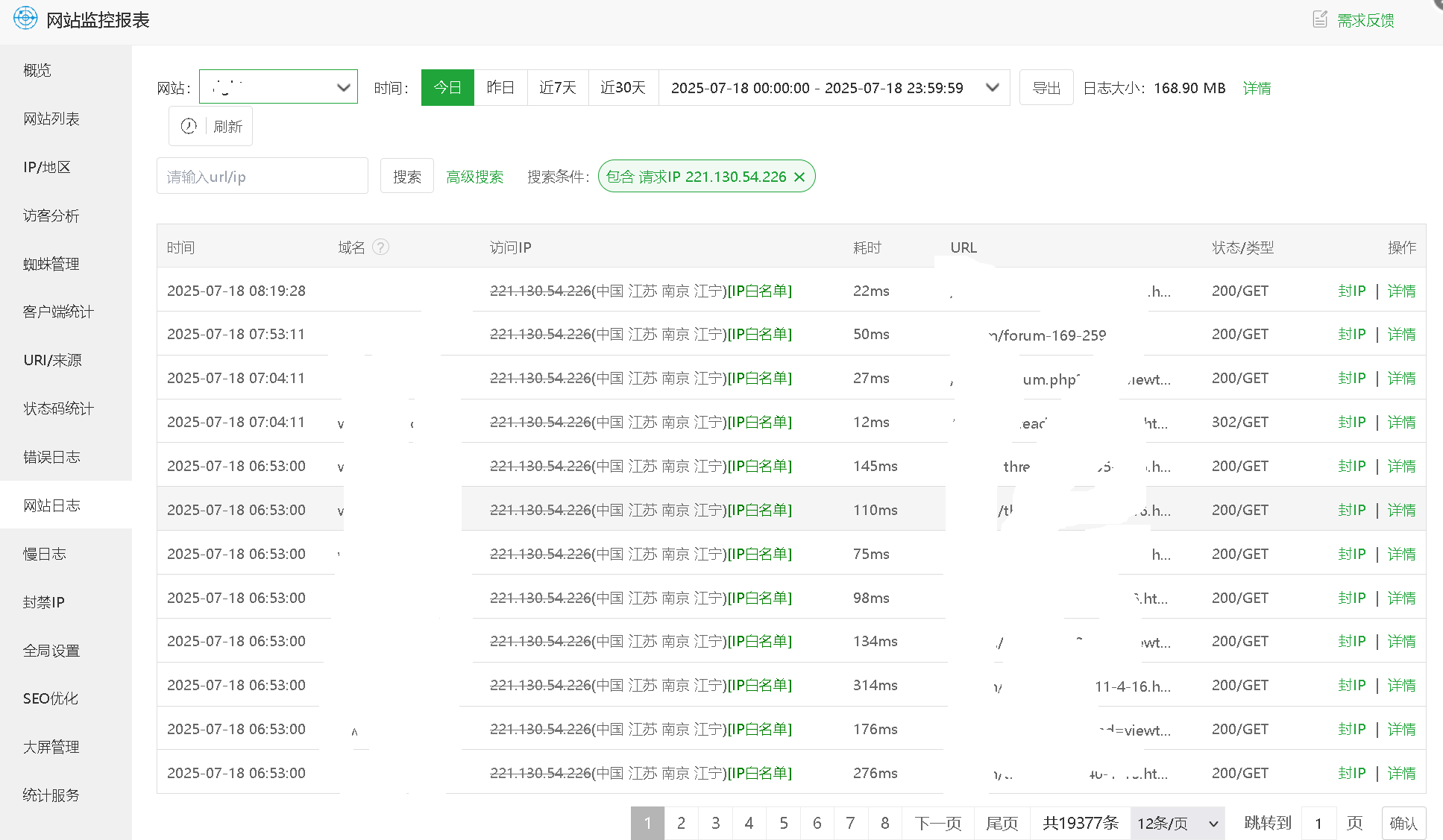Open 详情 for the 07:53:11 row
Viewport: 1443px width, 840px height.
coord(1401,334)
